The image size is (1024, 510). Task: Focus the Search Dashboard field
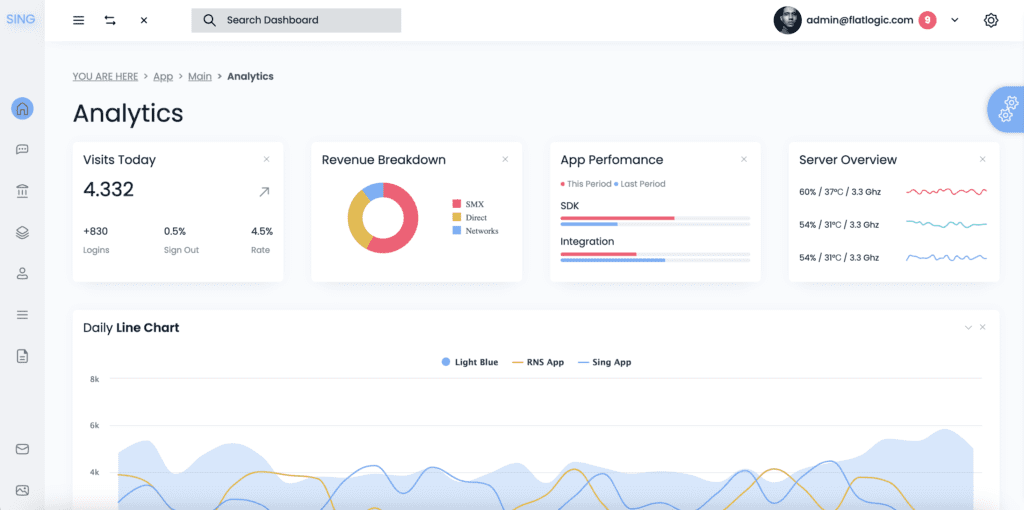pos(296,20)
